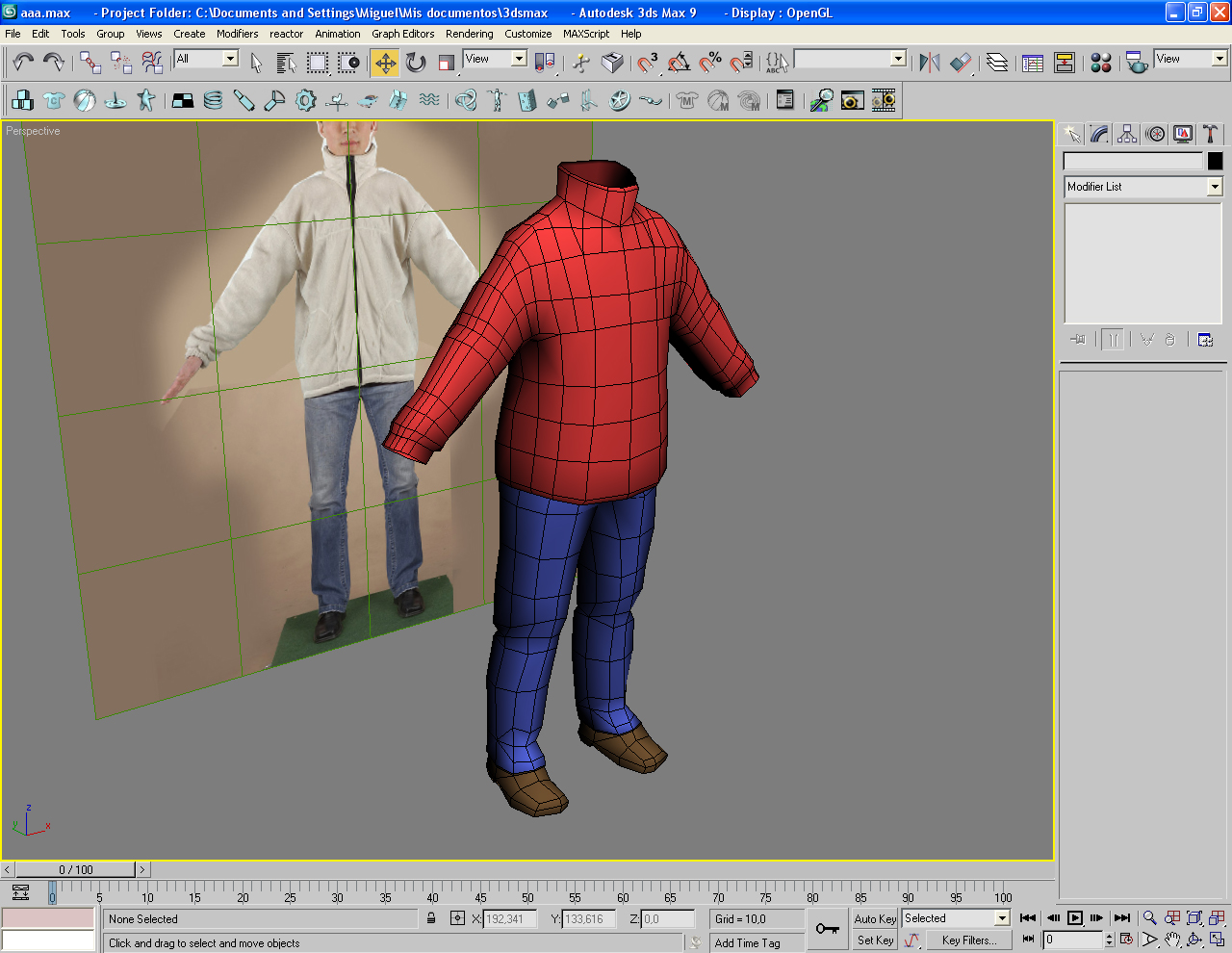Open the Modifiers menu

pos(237,34)
